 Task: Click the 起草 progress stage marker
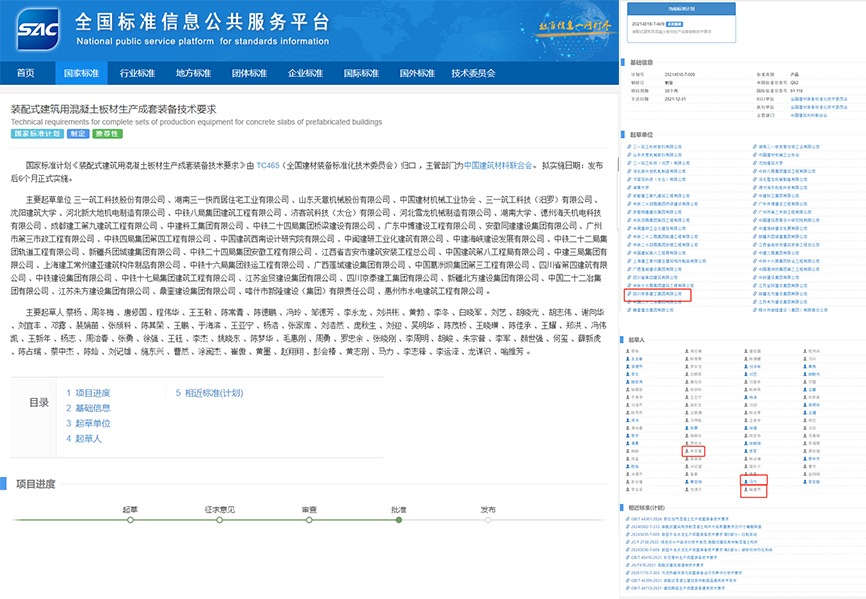point(129,519)
